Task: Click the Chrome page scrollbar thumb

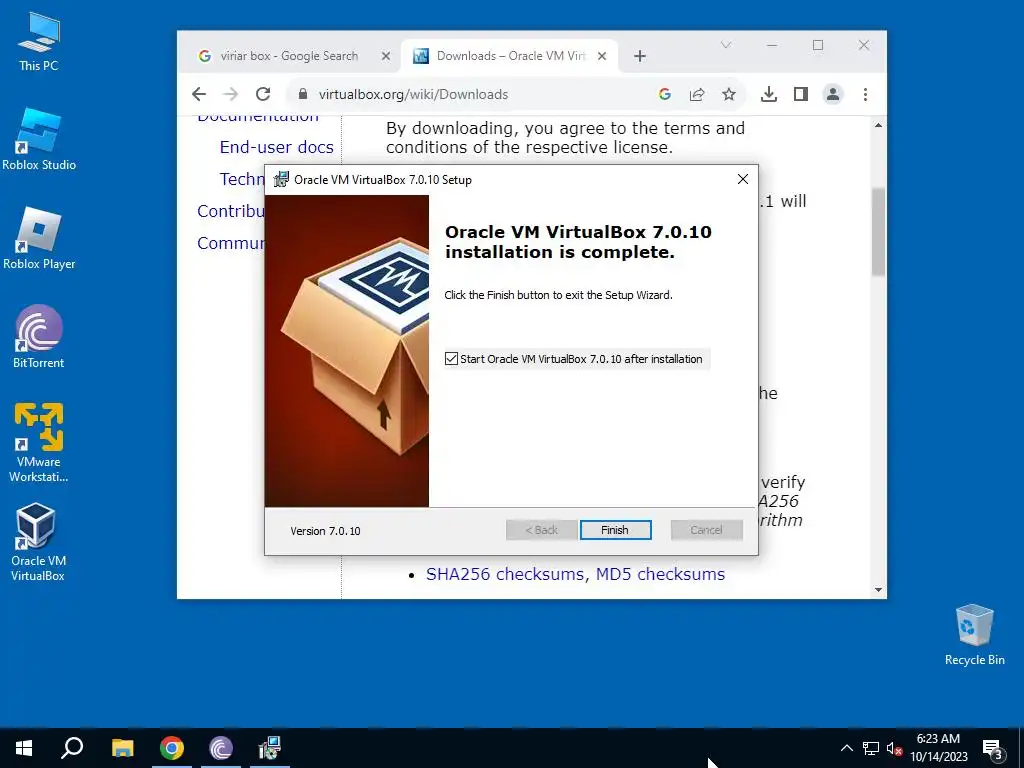Action: [878, 231]
